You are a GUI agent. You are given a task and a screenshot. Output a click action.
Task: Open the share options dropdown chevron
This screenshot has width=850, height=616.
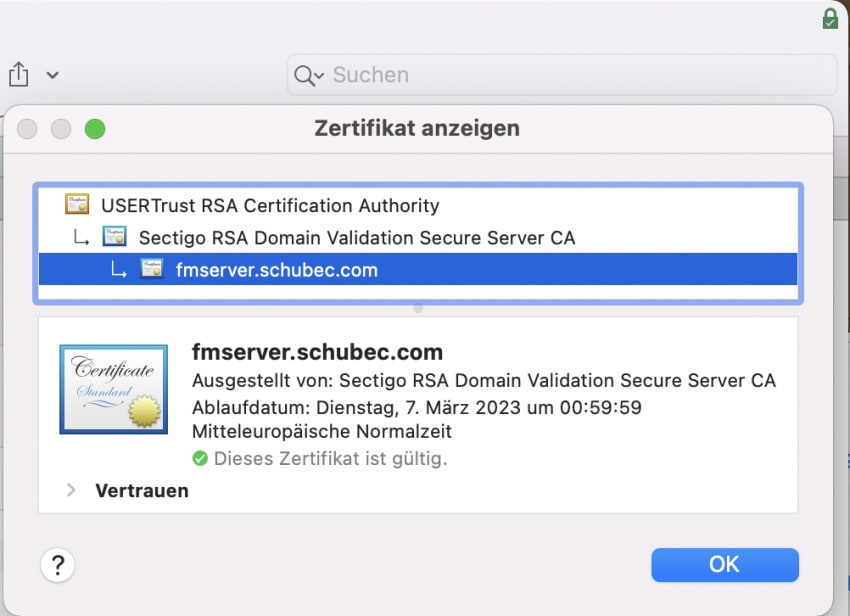tap(53, 75)
